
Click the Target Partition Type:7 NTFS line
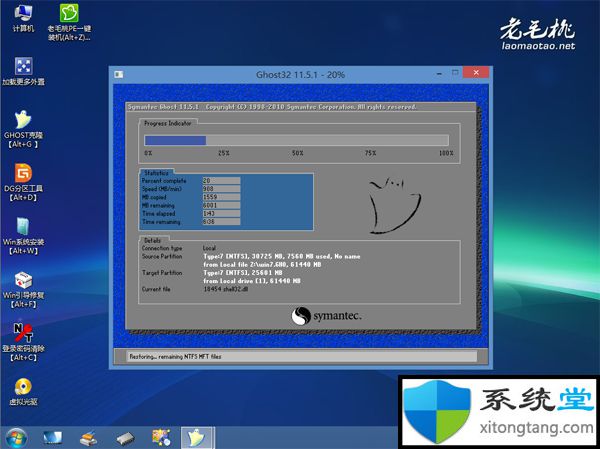(243, 273)
